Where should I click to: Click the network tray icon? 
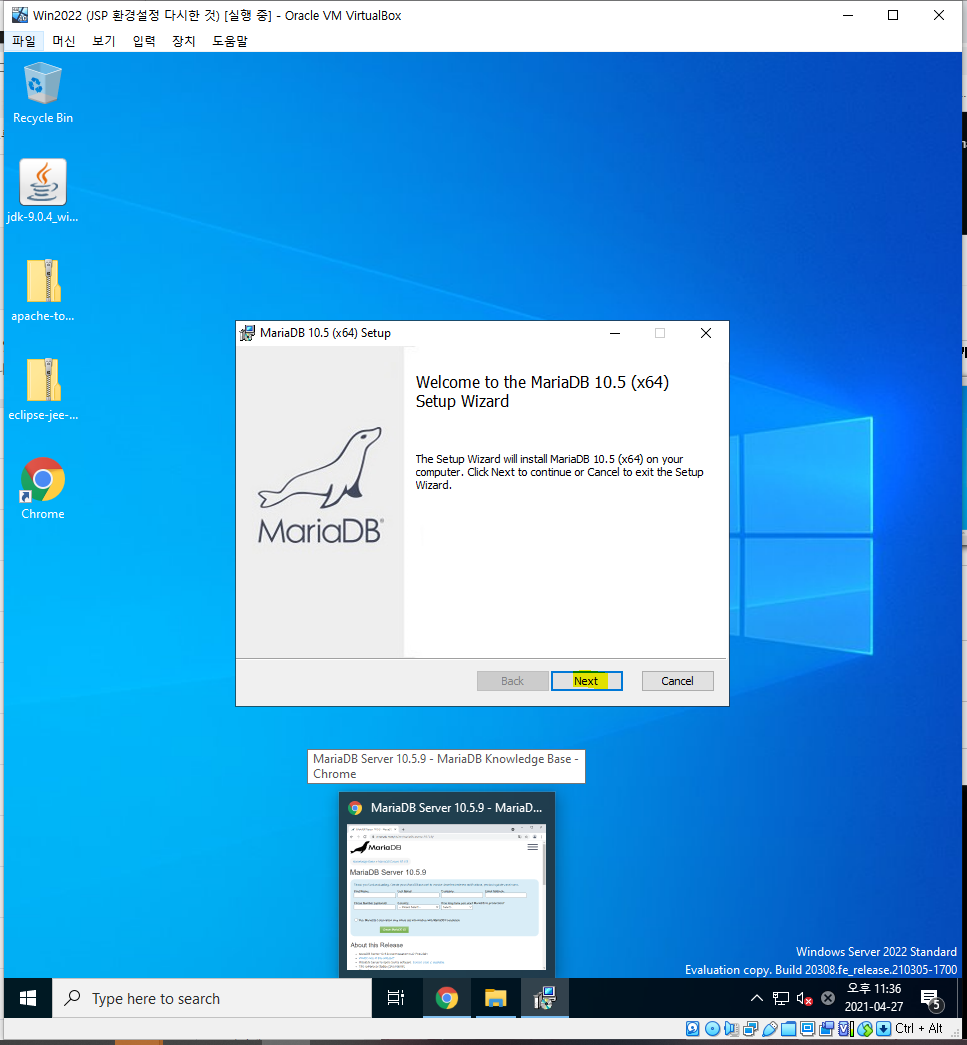[780, 998]
